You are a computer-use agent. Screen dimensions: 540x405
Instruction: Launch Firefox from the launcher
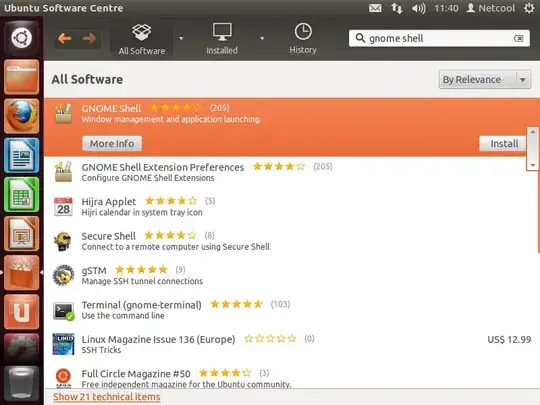21,116
